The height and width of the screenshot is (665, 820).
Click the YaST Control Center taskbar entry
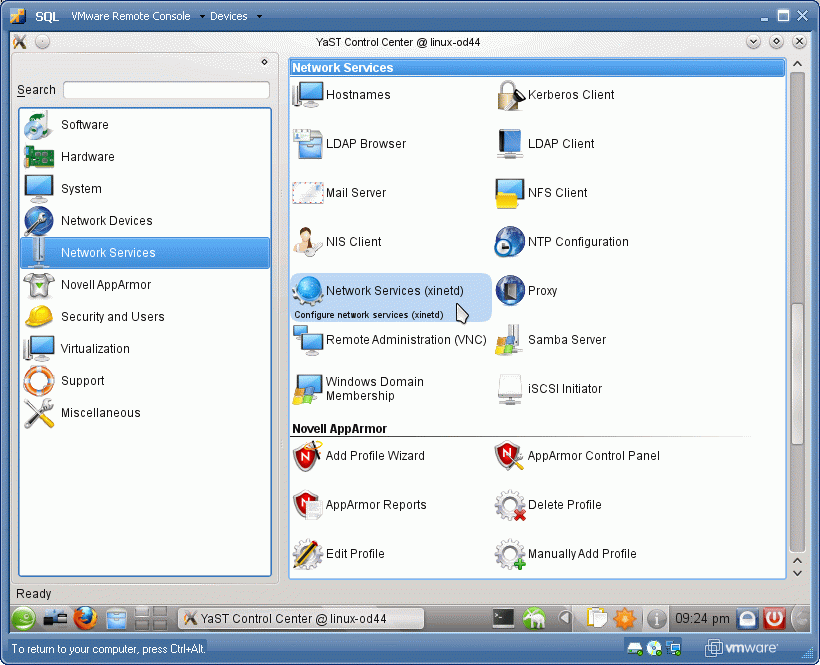pyautogui.click(x=301, y=619)
